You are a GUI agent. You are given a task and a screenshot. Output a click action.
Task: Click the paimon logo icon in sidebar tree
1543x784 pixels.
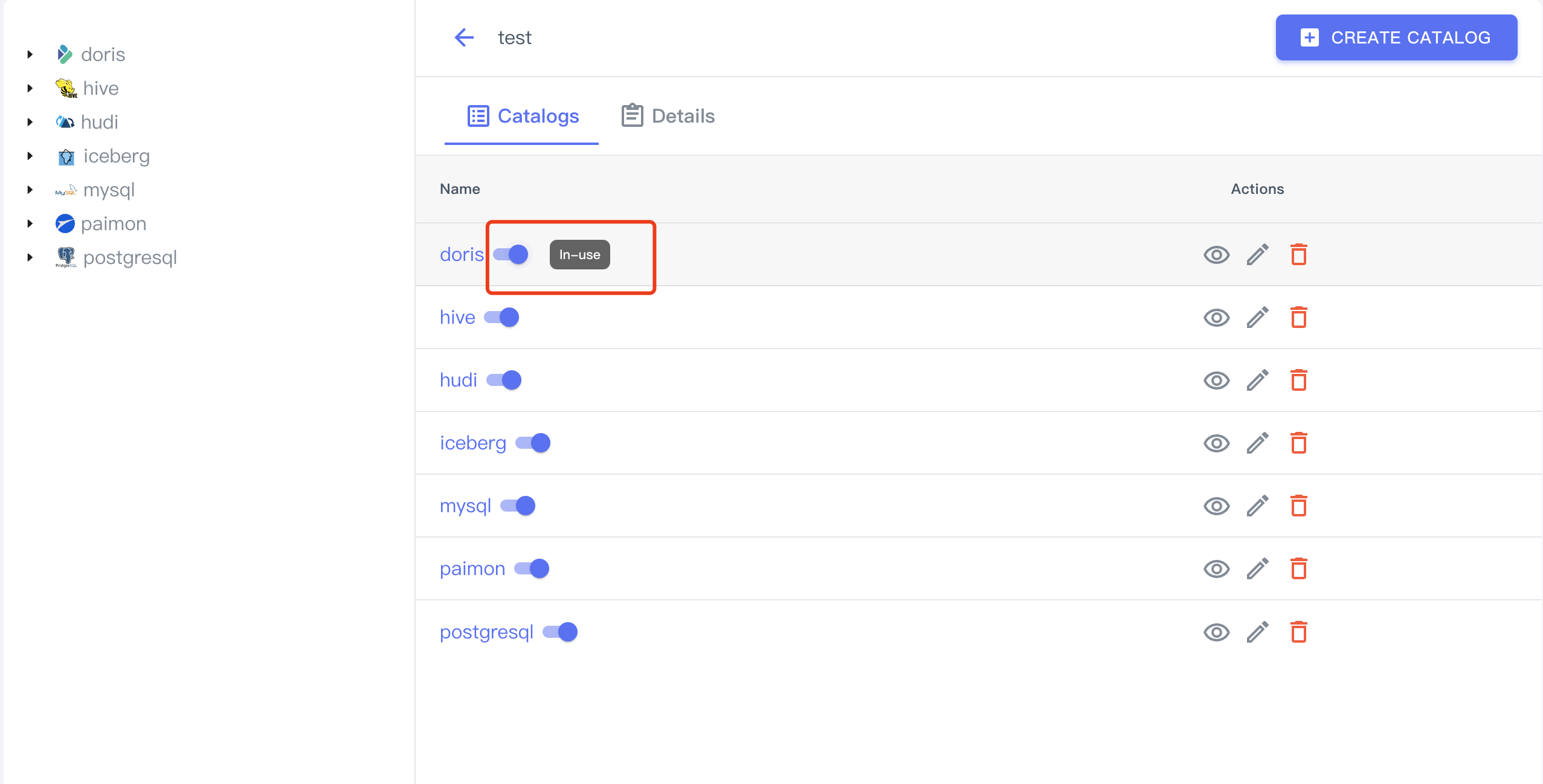tap(65, 223)
